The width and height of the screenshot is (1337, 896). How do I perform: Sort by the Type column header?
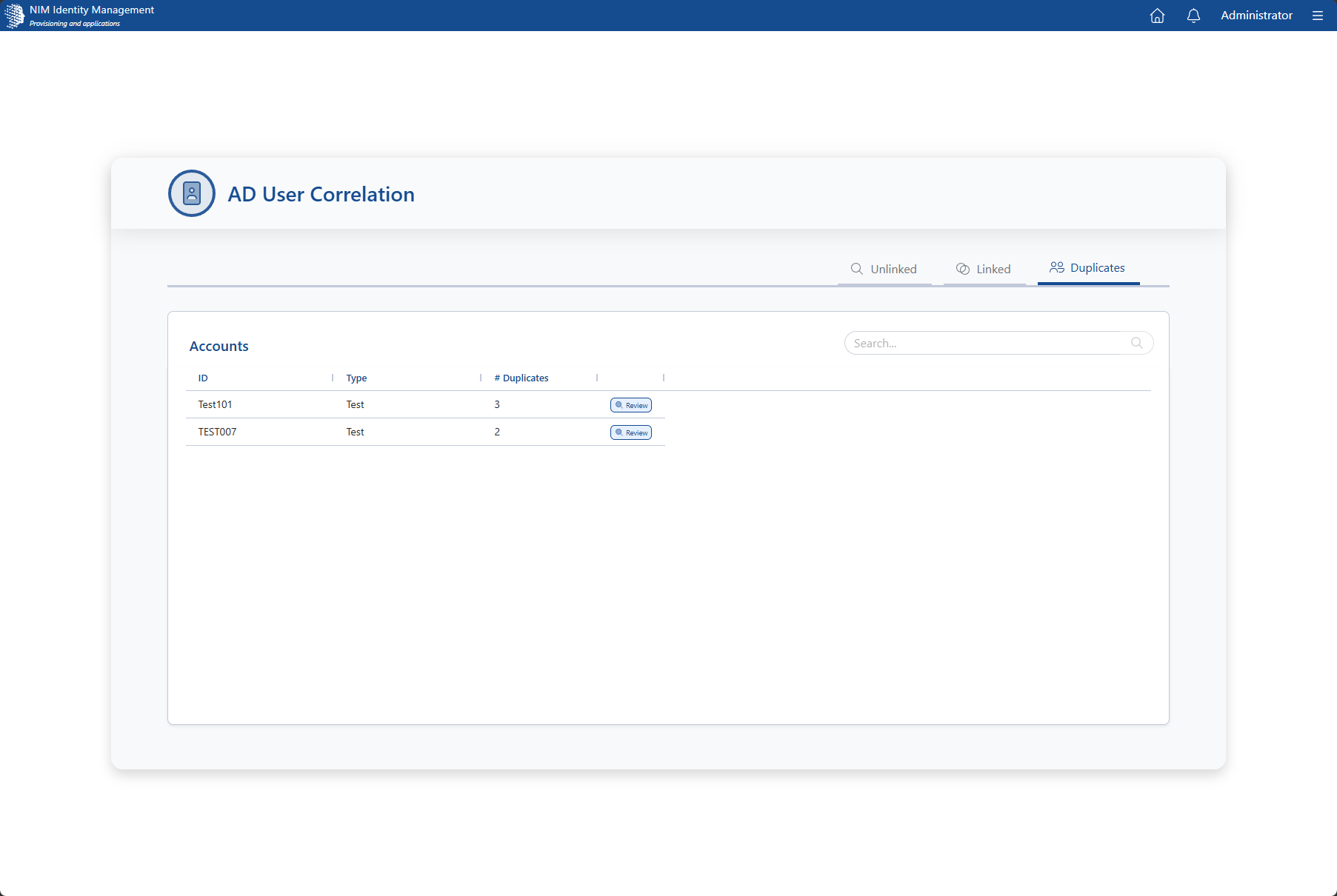tap(356, 378)
